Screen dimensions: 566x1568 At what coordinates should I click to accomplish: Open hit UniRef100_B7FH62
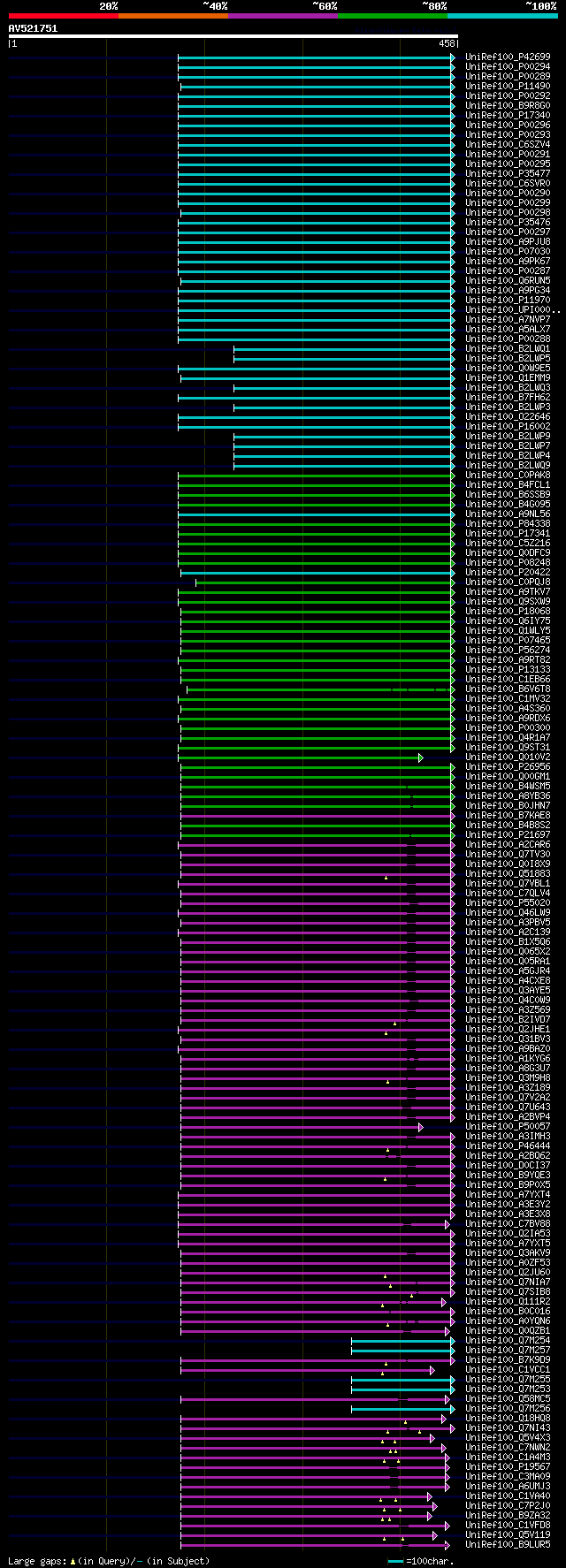[508, 398]
